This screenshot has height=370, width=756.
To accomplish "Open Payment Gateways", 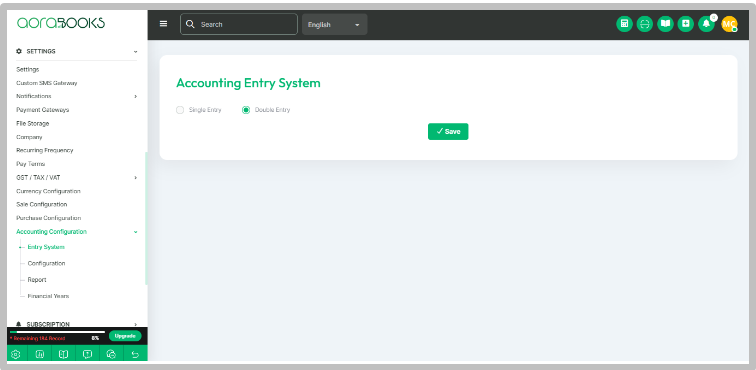I will (x=42, y=110).
